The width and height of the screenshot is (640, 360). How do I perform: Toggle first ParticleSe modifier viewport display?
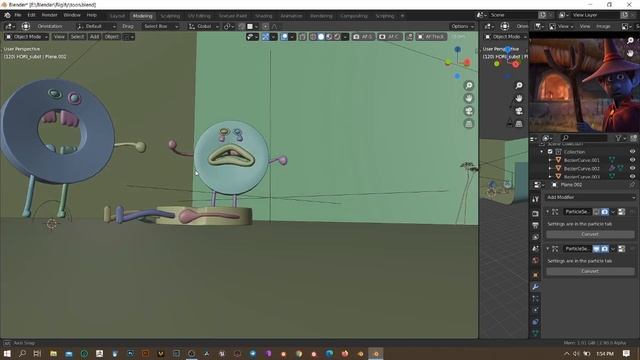596,211
